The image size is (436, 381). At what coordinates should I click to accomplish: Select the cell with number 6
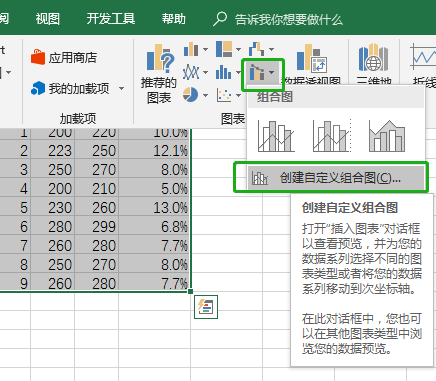(15, 227)
